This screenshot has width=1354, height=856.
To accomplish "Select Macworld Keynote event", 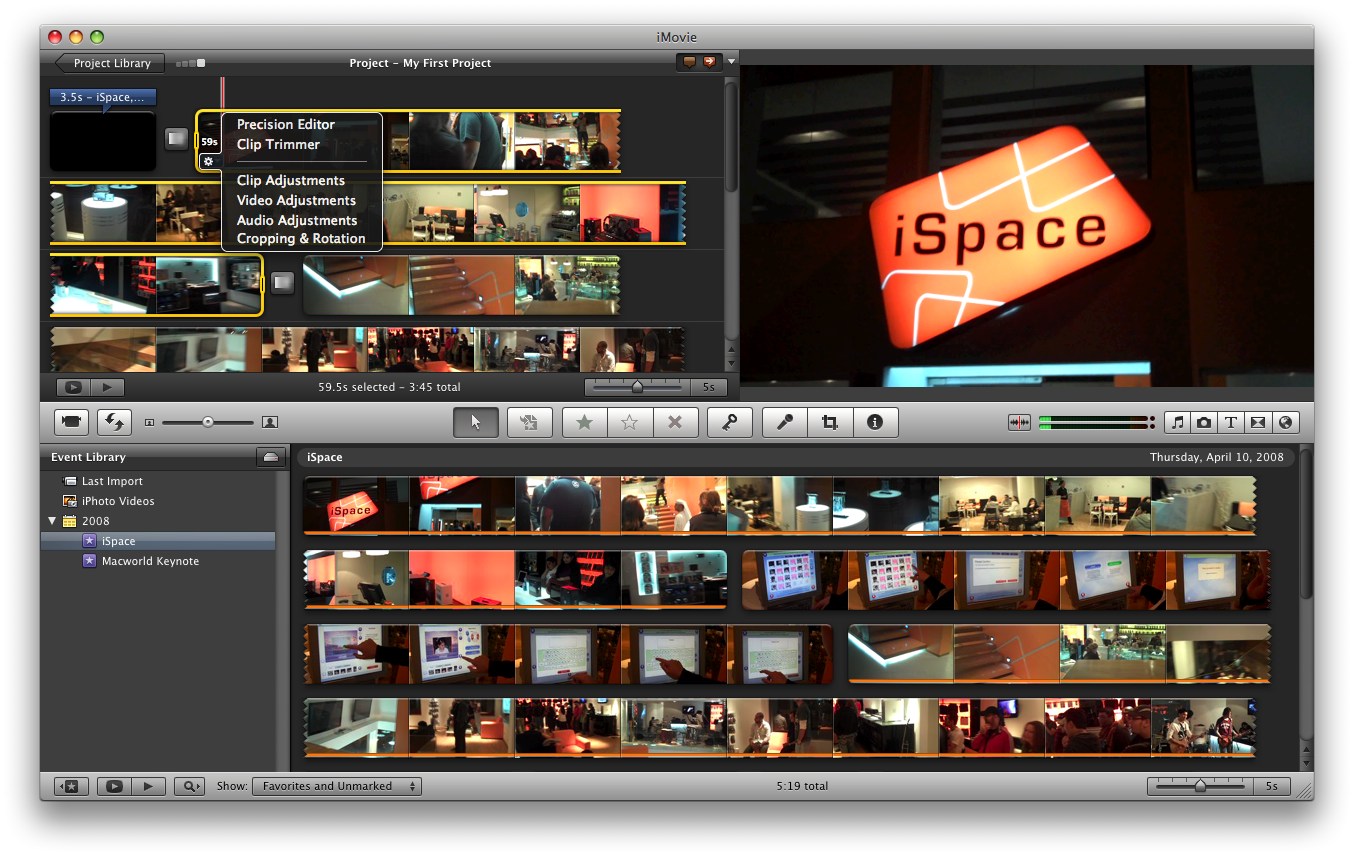I will click(150, 561).
